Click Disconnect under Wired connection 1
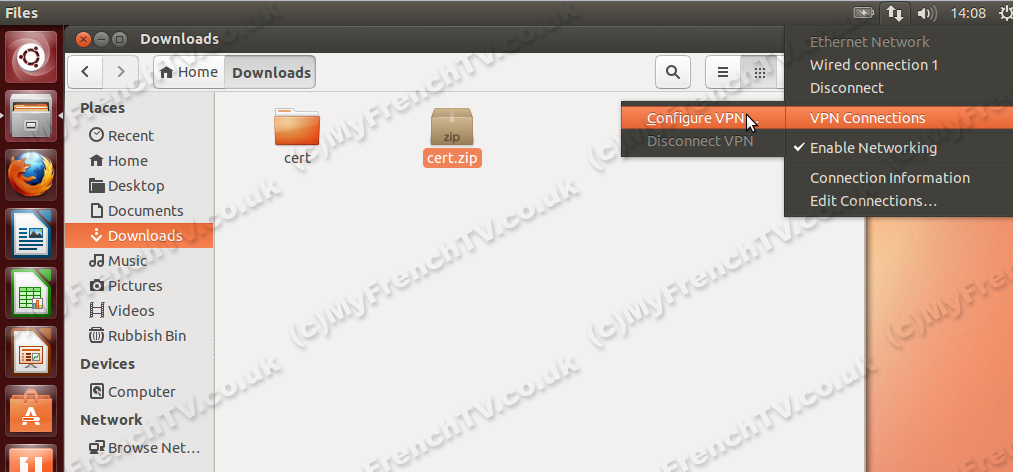Viewport: 1013px width, 472px height. [846, 88]
